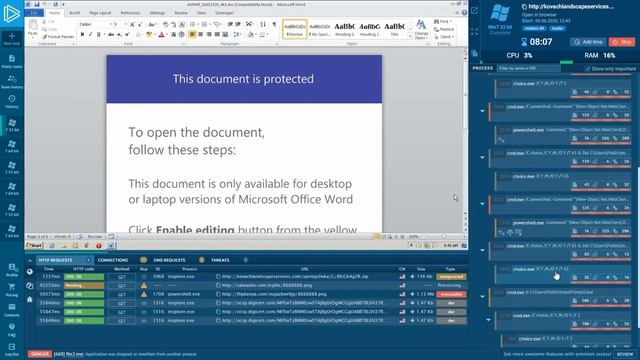This screenshot has width=640, height=360.
Task: Click the red executable type badge
Action: pyautogui.click(x=451, y=294)
